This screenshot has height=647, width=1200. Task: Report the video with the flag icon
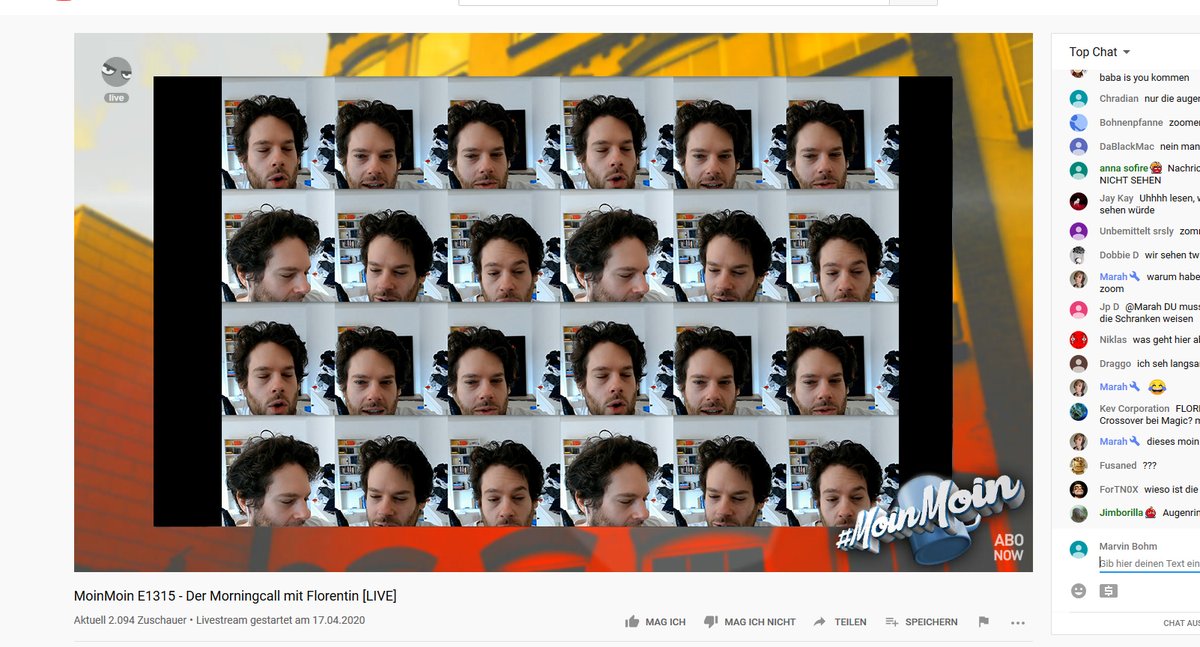point(983,622)
